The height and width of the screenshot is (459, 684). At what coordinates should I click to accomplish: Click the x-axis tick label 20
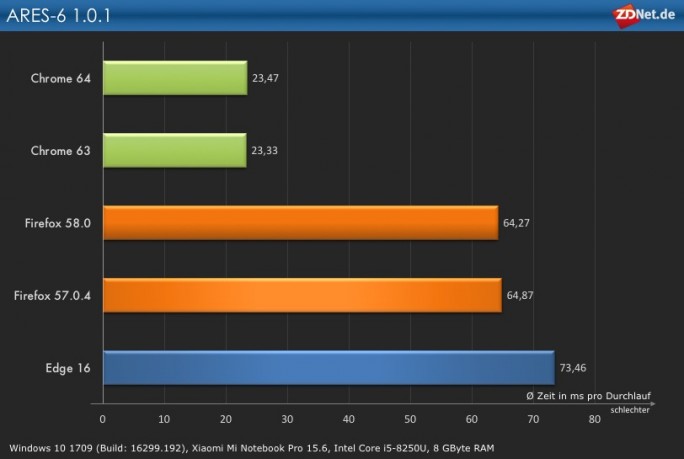coord(226,419)
